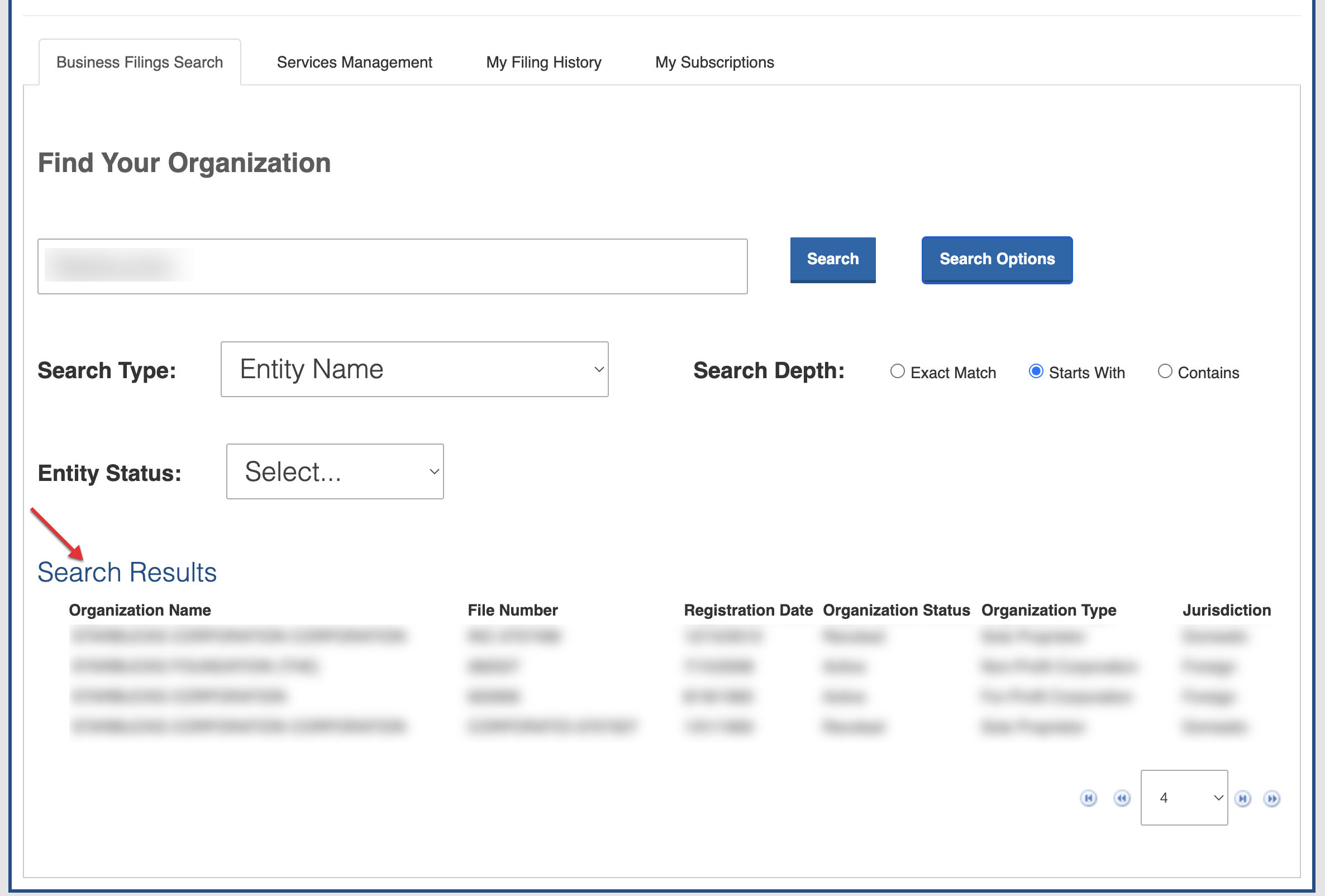
Task: Click the Registration Date column header
Action: [x=747, y=610]
